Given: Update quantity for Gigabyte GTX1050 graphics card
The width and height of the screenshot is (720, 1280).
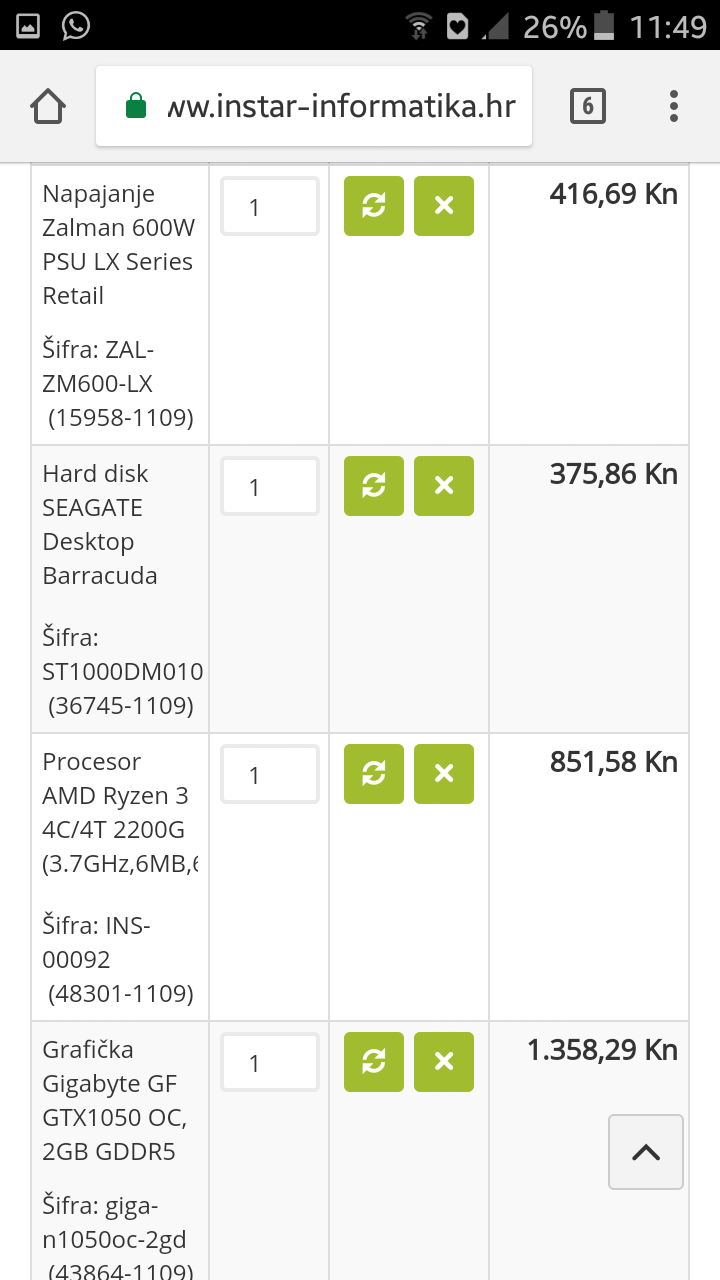Looking at the screenshot, I should click(373, 1062).
